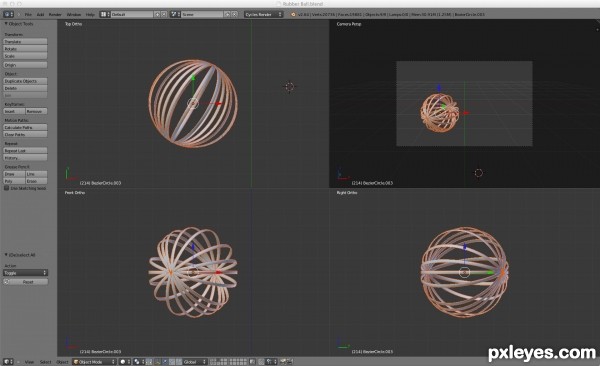Click the blue Z-axis arrow in Right Ortho
Image resolution: width=600 pixels, height=366 pixels.
(x=465, y=247)
